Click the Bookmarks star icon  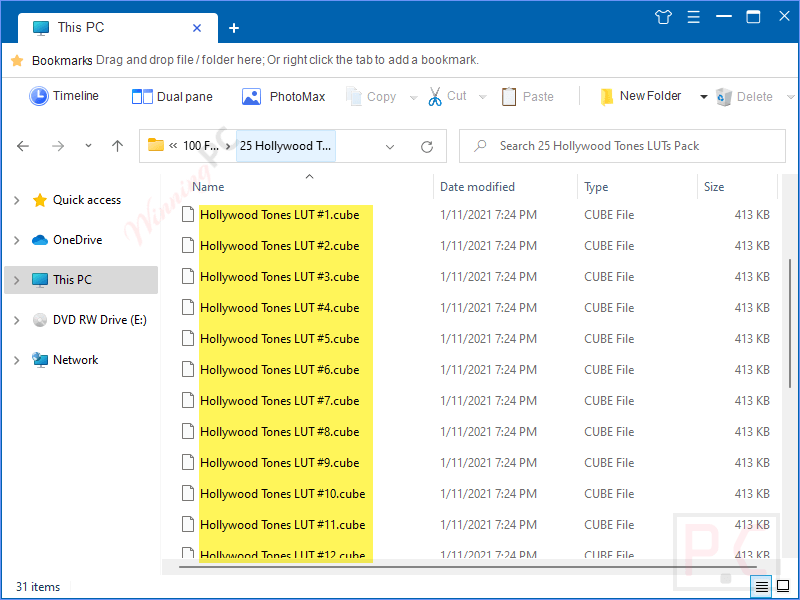click(17, 60)
